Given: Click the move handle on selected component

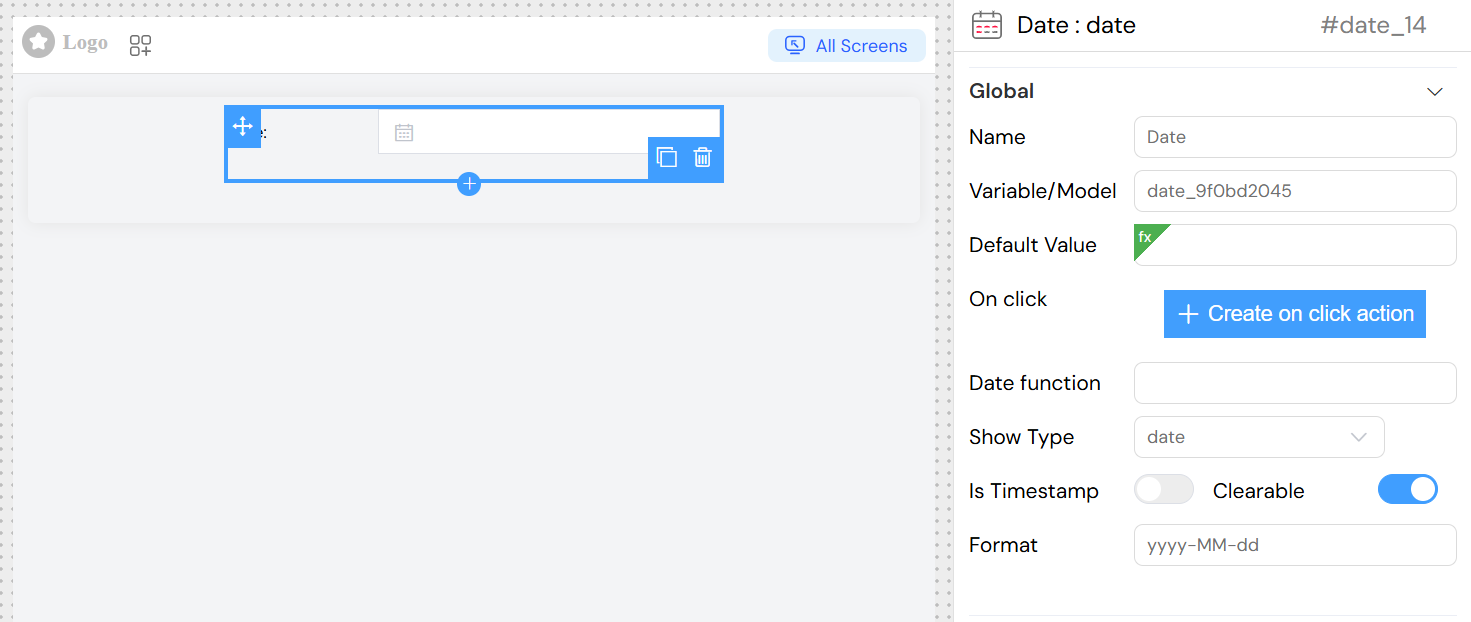Looking at the screenshot, I should coord(243,126).
